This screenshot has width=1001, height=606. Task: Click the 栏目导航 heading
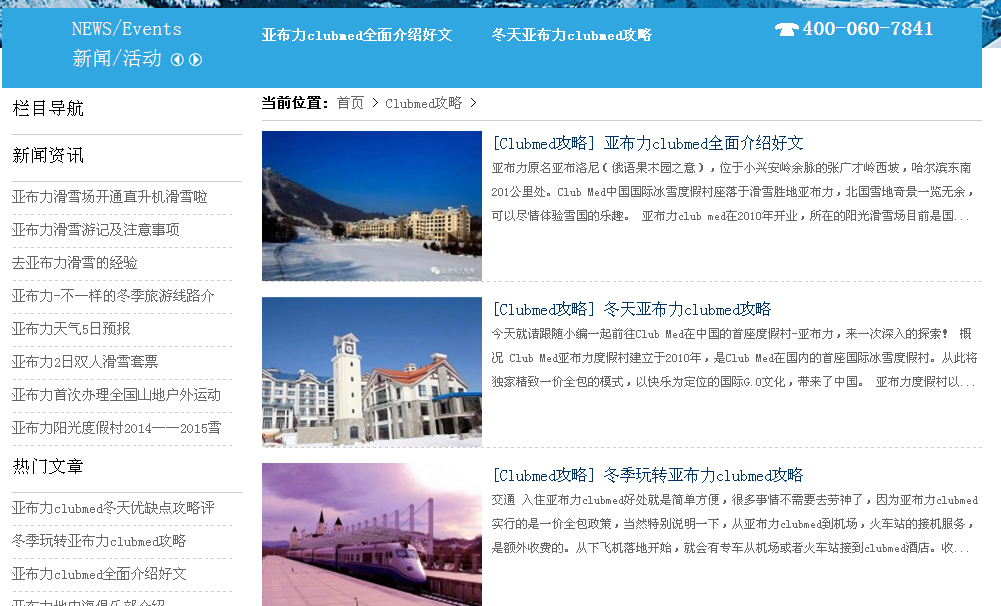pos(48,109)
